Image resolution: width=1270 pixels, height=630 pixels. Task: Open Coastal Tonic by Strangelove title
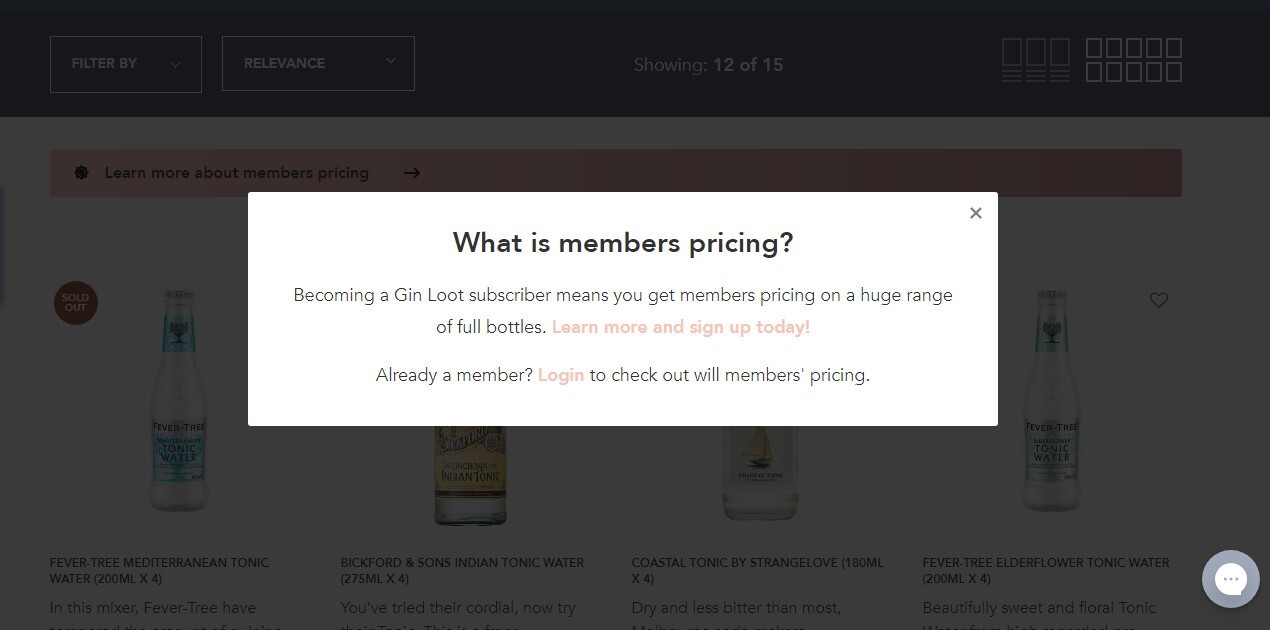[758, 570]
